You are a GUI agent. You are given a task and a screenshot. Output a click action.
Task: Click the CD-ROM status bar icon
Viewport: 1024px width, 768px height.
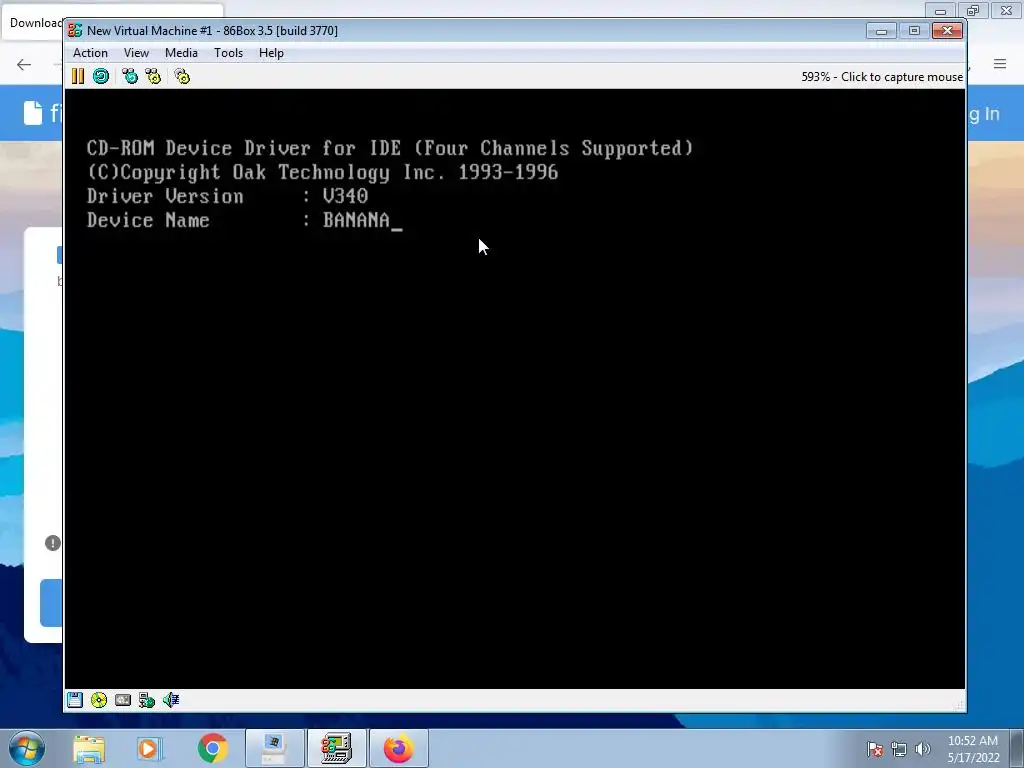tap(99, 700)
